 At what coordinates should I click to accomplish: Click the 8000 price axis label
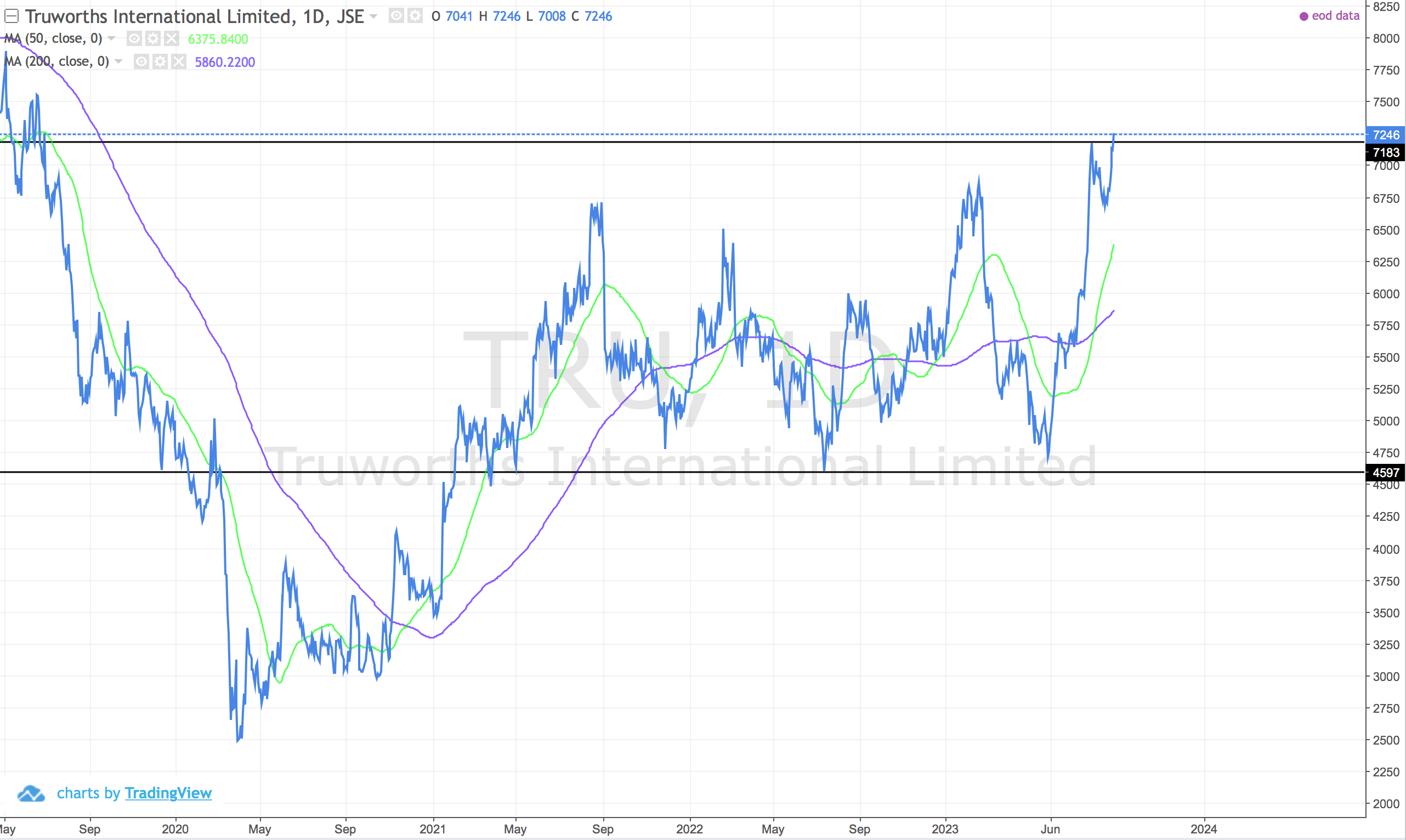coord(1386,38)
